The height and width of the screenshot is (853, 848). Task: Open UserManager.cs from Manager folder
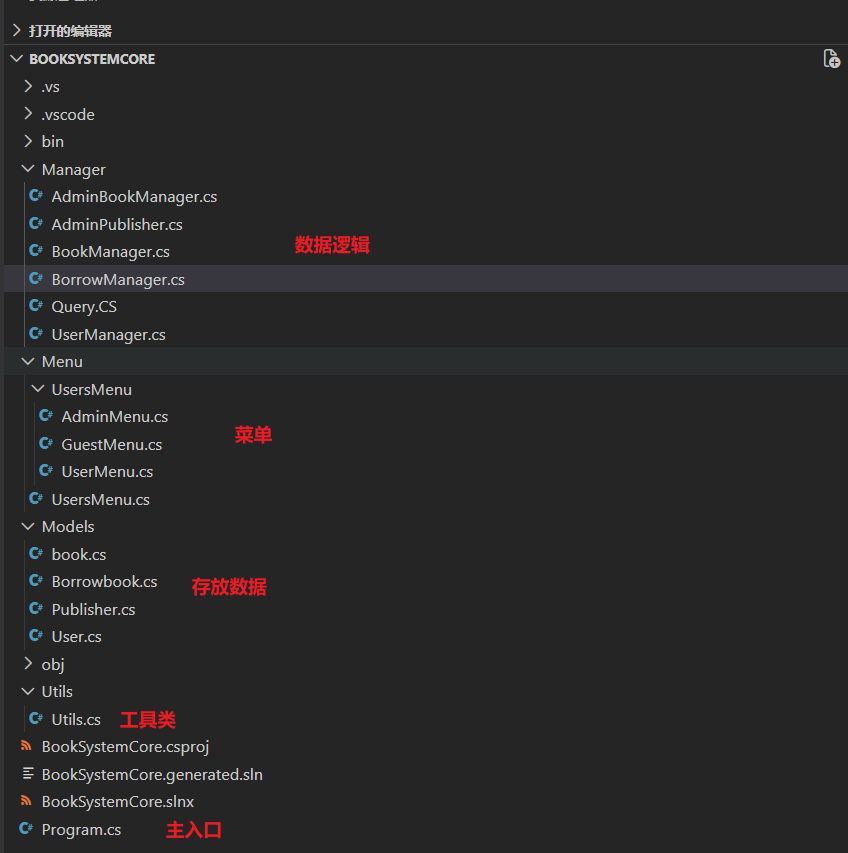[108, 335]
